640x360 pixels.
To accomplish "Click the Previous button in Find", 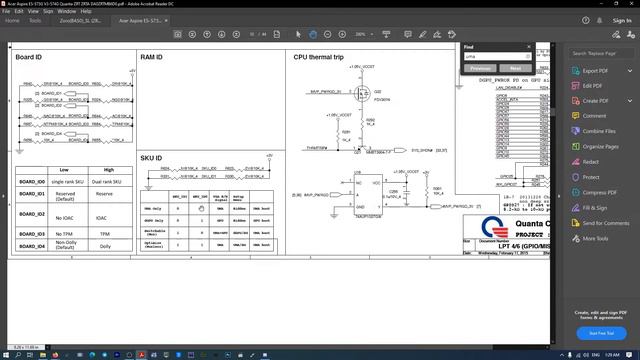I will pos(480,69).
